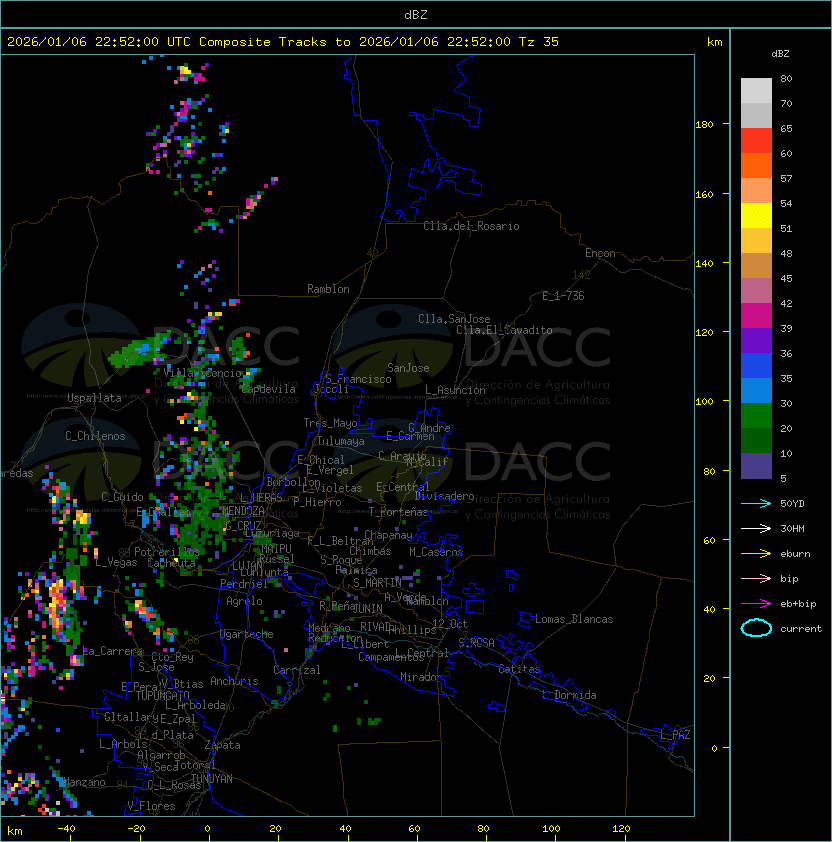Click the 'Lomas_Blancas' map label
This screenshot has width=832, height=842.
point(574,619)
